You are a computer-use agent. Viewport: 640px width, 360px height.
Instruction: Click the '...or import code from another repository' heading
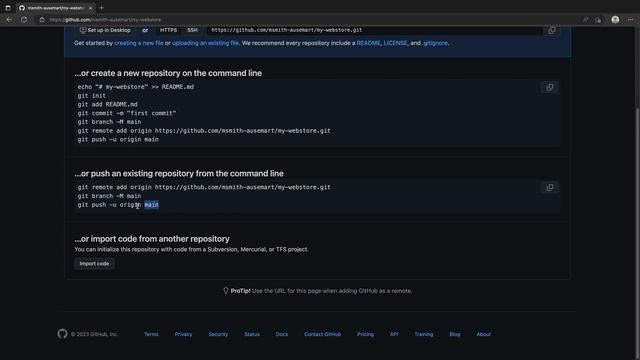152,239
